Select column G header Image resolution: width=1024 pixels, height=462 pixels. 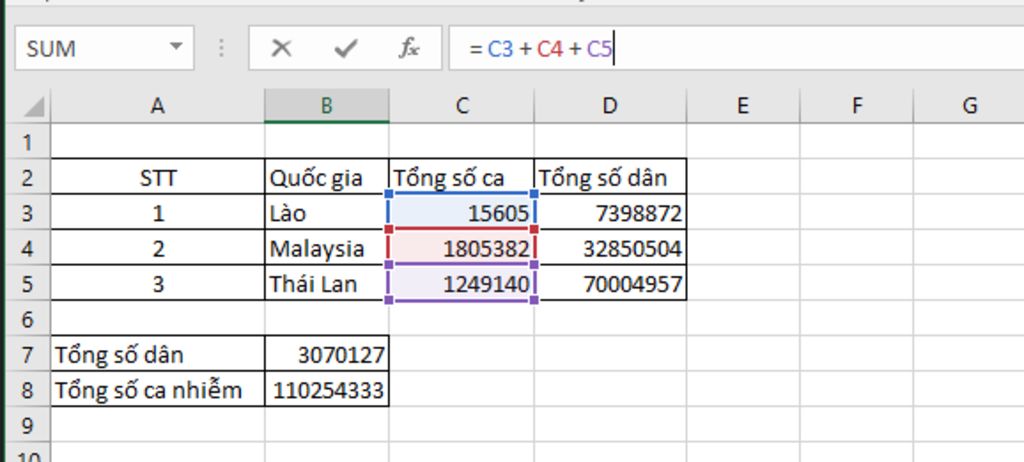[x=969, y=105]
